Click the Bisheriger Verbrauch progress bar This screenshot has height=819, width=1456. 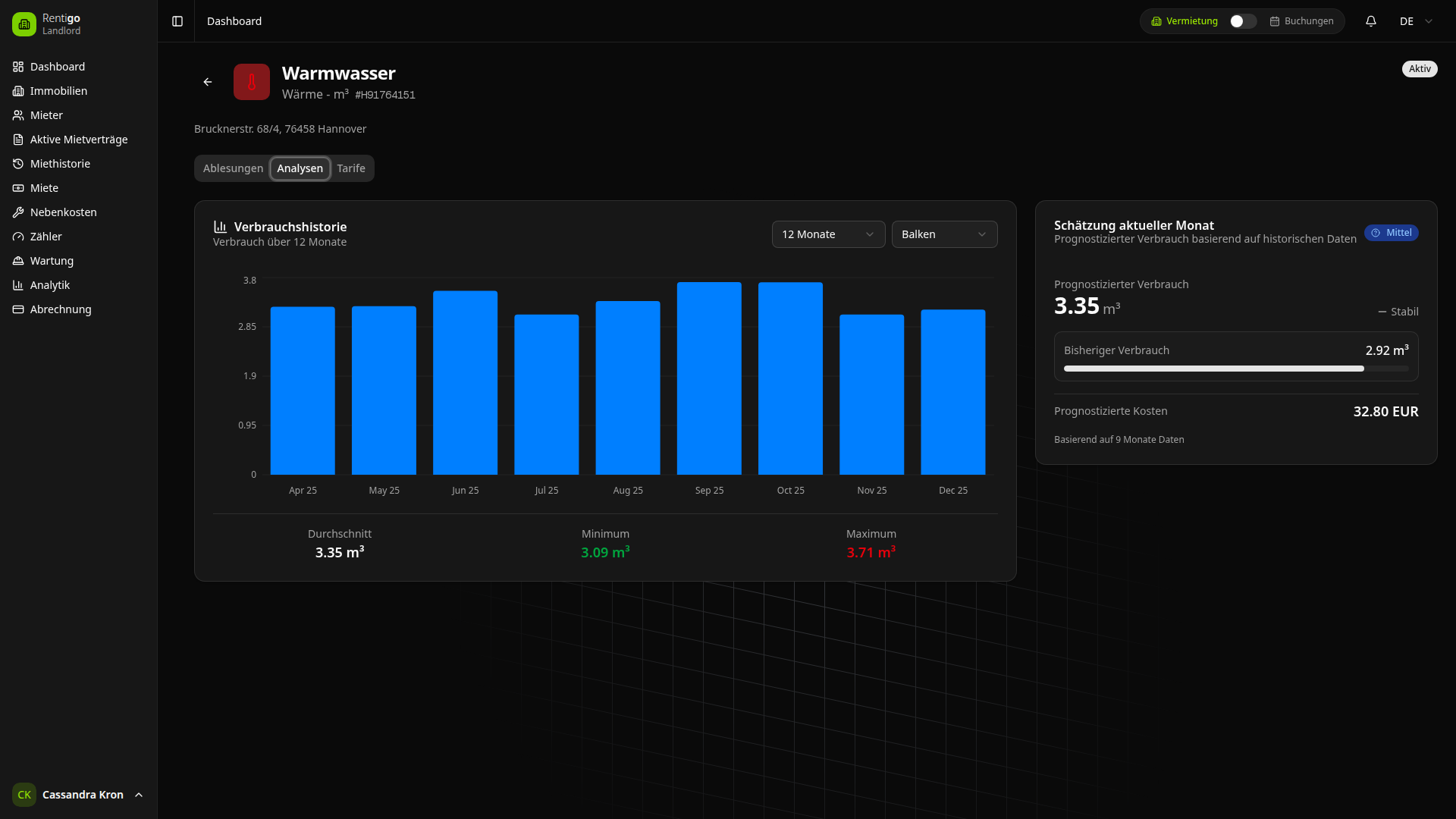point(1235,369)
